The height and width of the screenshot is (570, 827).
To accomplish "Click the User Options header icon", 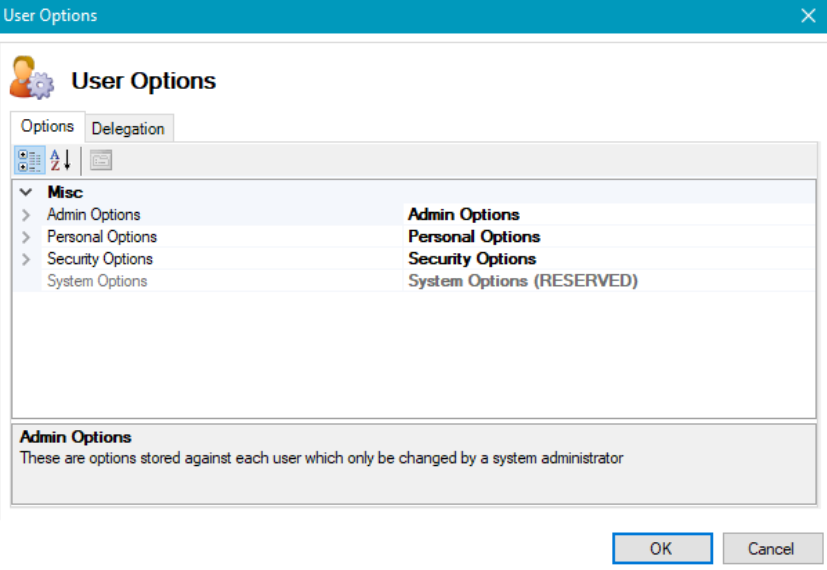I will [x=32, y=80].
